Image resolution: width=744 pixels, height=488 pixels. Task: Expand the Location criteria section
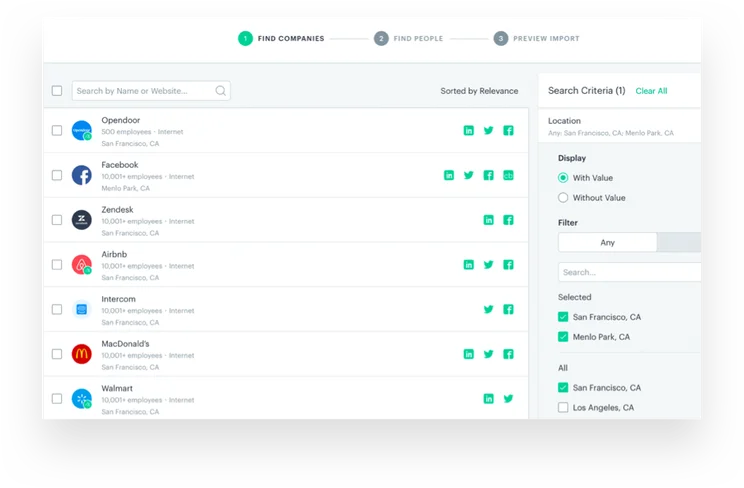(620, 126)
